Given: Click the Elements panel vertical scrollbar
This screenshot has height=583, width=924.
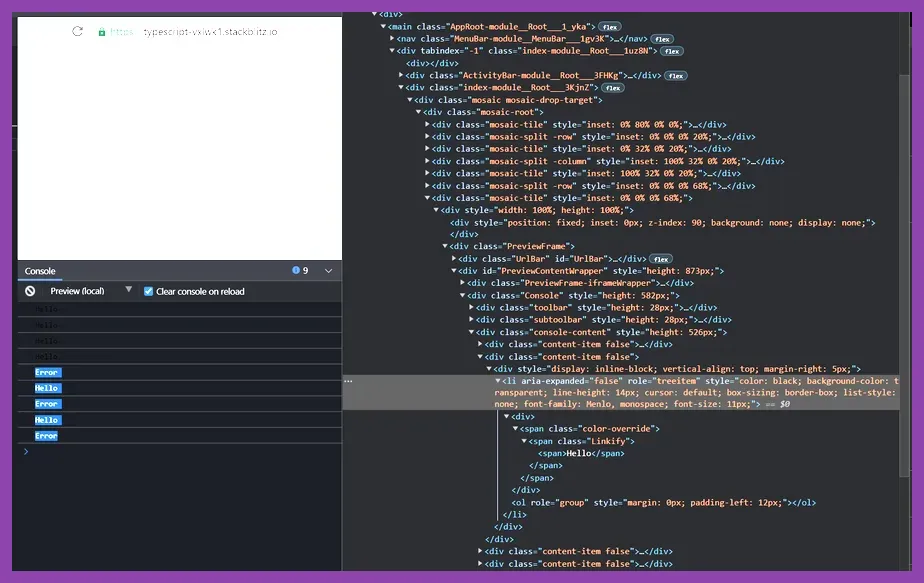Looking at the screenshot, I should click(x=905, y=276).
